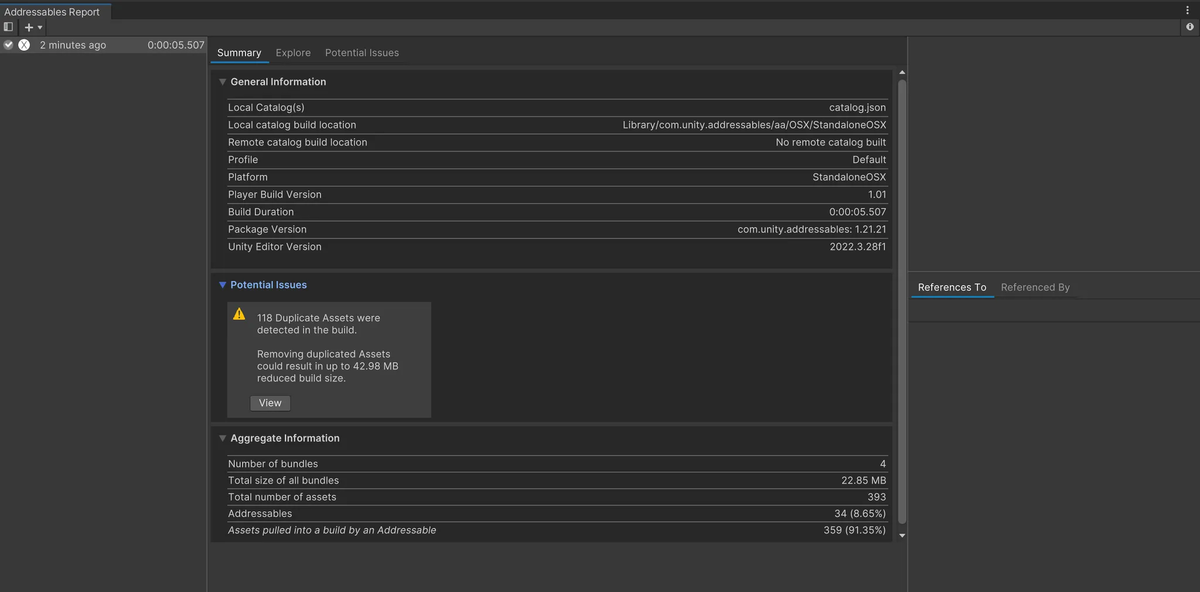The width and height of the screenshot is (1200, 592).
Task: Click the 'Number of bundles' label
Action: [273, 464]
